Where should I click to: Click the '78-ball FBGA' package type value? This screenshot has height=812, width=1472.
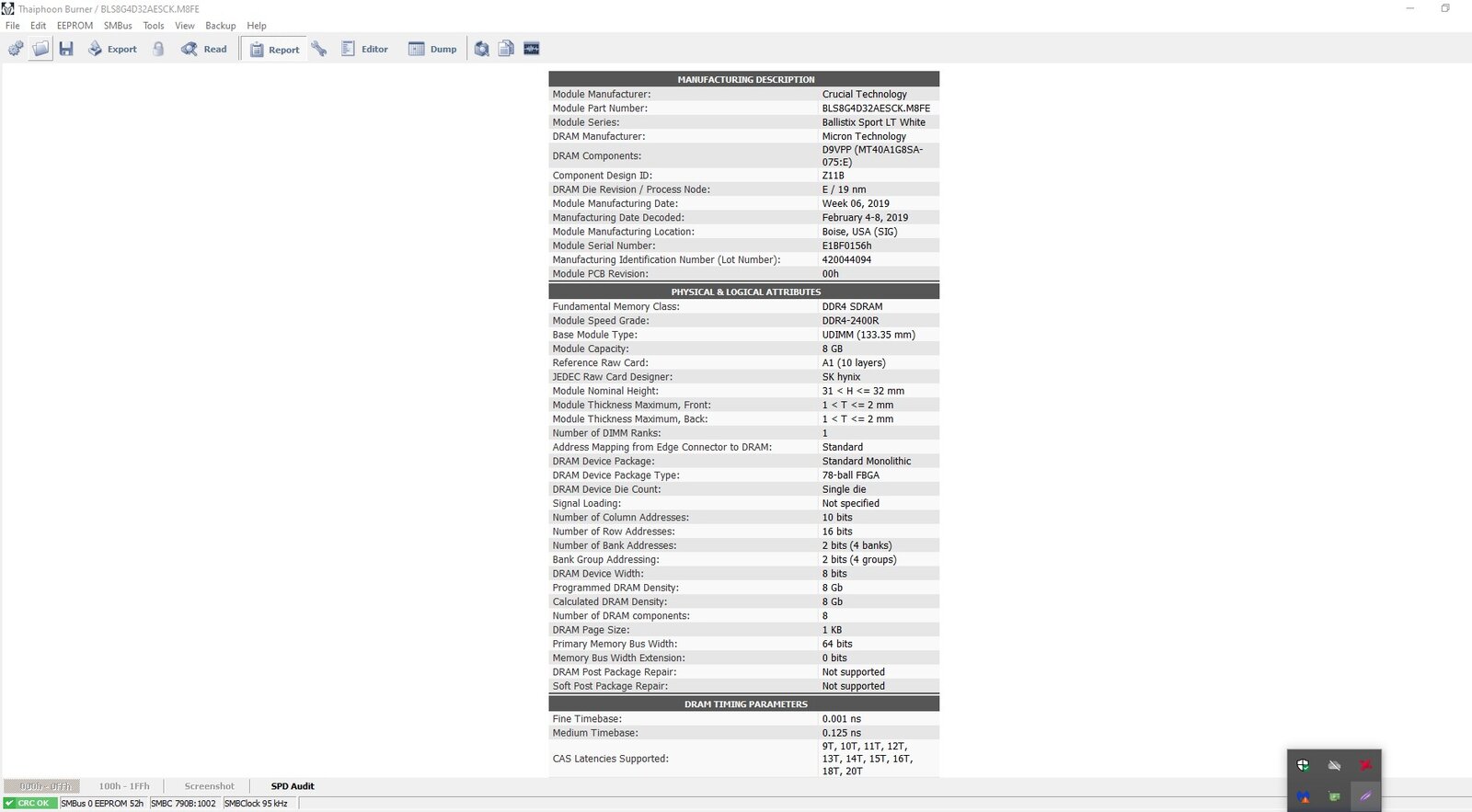pyautogui.click(x=850, y=475)
